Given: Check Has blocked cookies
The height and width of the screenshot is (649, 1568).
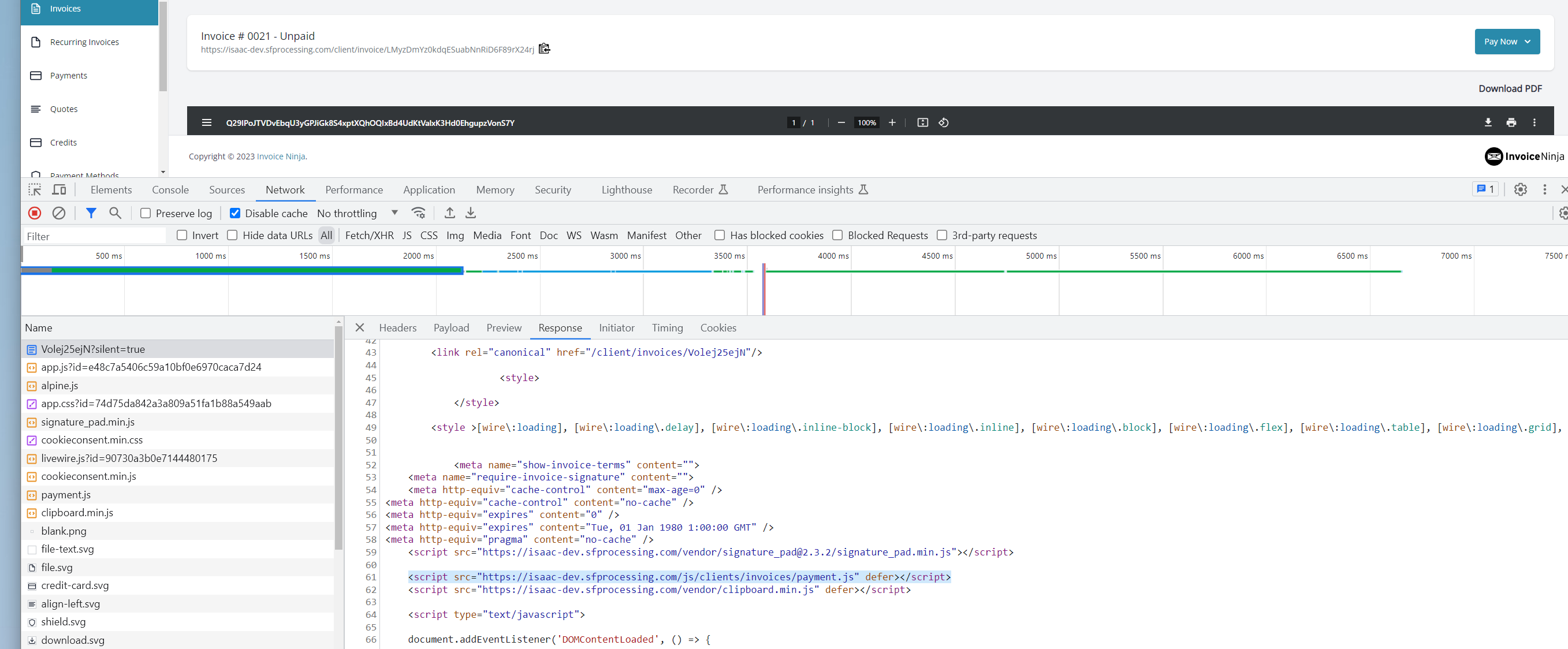Looking at the screenshot, I should tap(720, 235).
